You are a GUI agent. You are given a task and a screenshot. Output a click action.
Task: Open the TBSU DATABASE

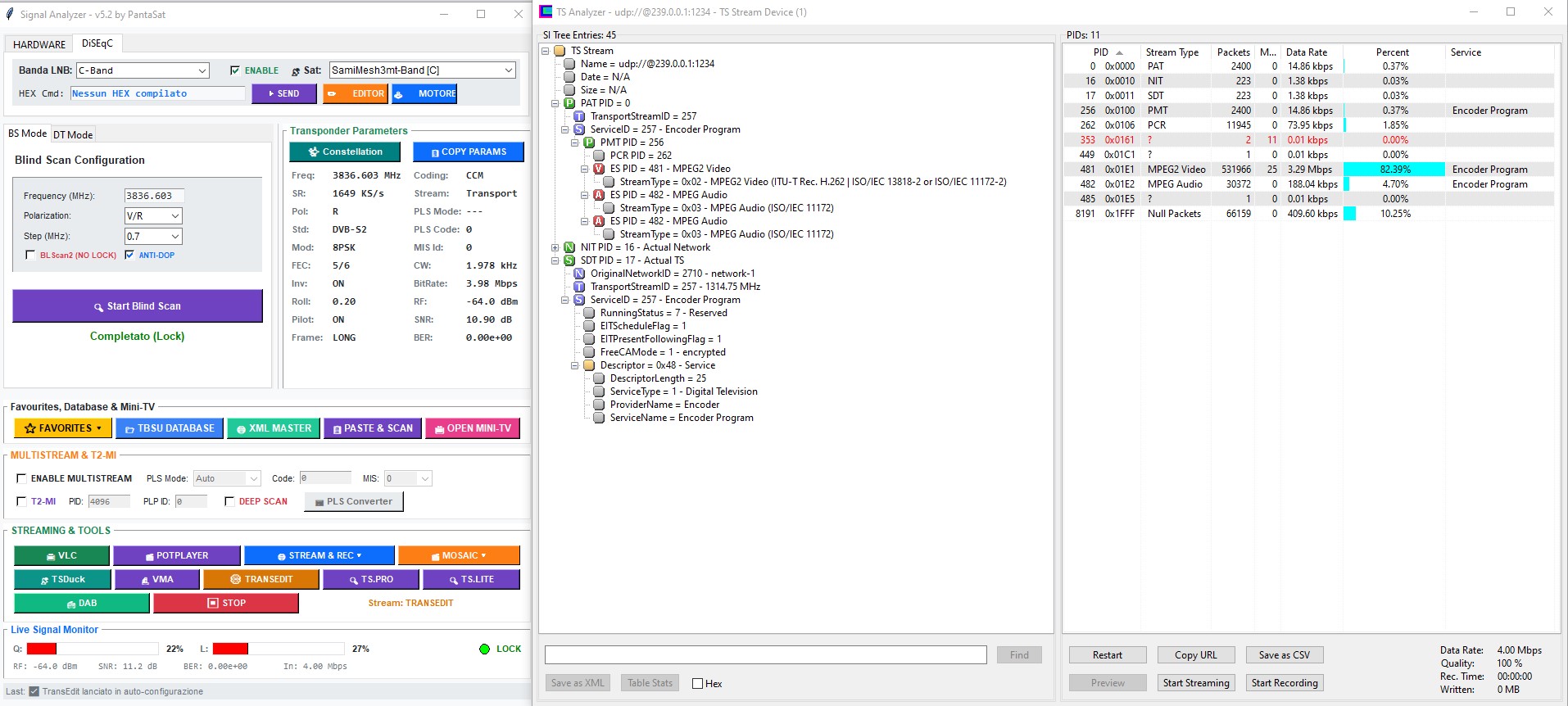pyautogui.click(x=170, y=428)
